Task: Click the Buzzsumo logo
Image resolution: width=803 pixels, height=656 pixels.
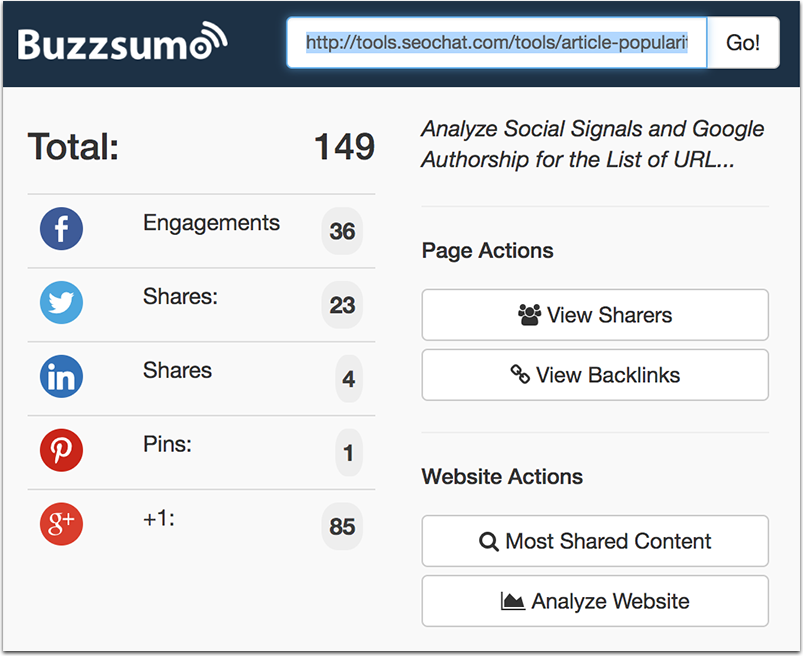Action: tap(122, 43)
